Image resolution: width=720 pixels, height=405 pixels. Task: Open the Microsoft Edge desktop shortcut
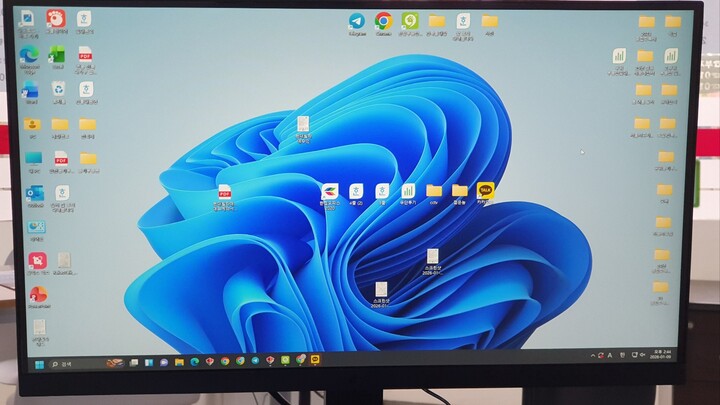(29, 56)
